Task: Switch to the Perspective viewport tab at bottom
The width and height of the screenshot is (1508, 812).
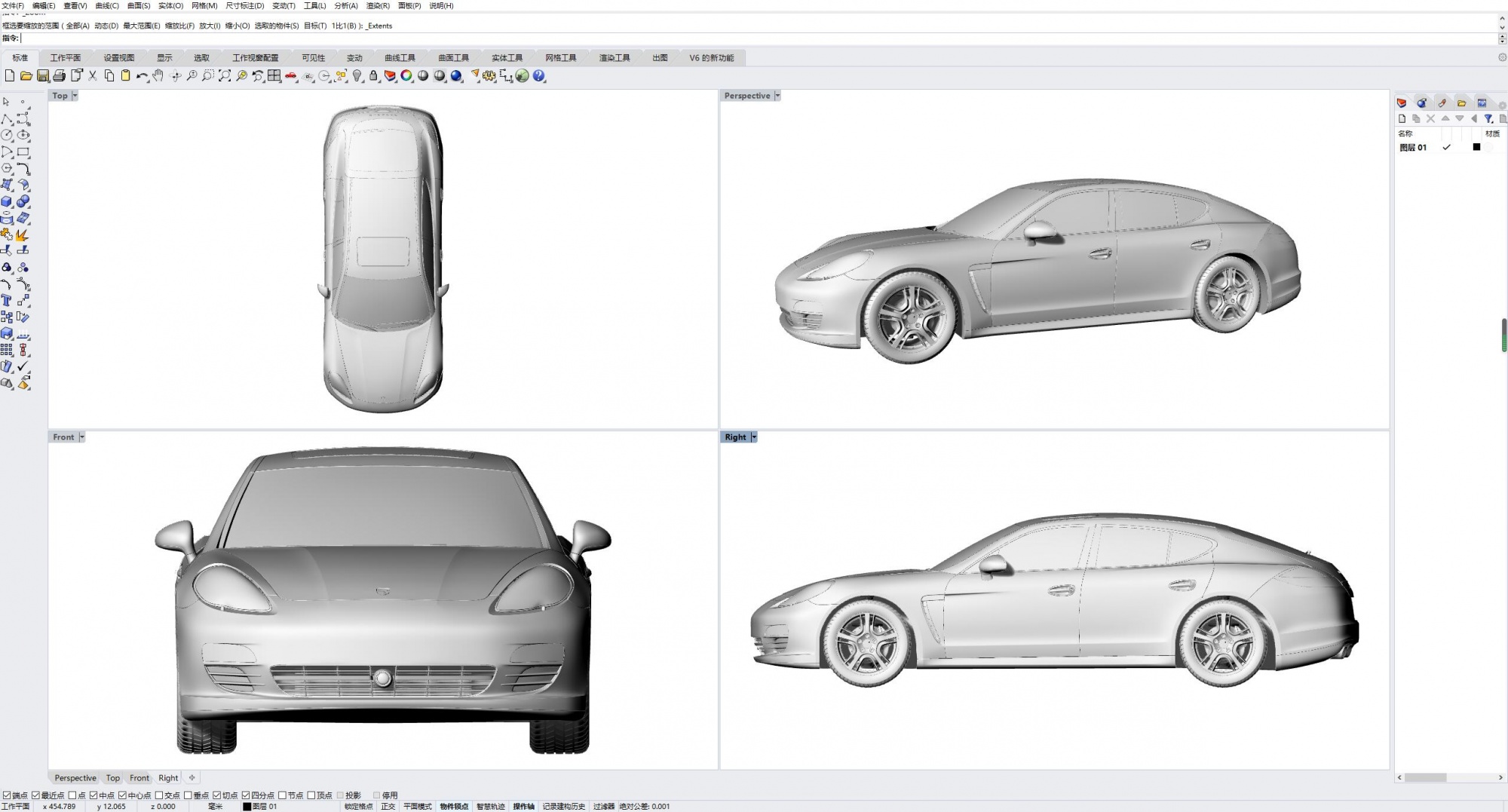Action: [75, 777]
